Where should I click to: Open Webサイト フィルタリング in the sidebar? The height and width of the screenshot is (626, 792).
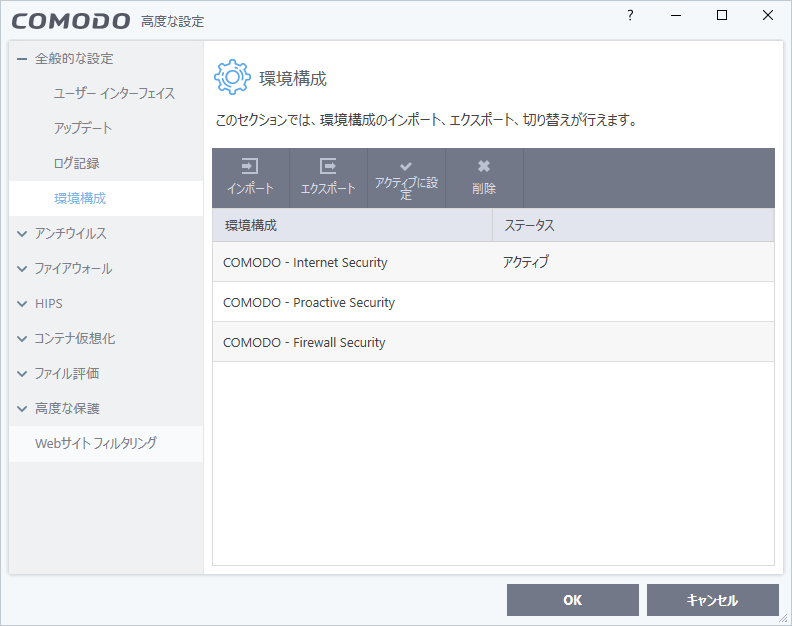(x=96, y=443)
